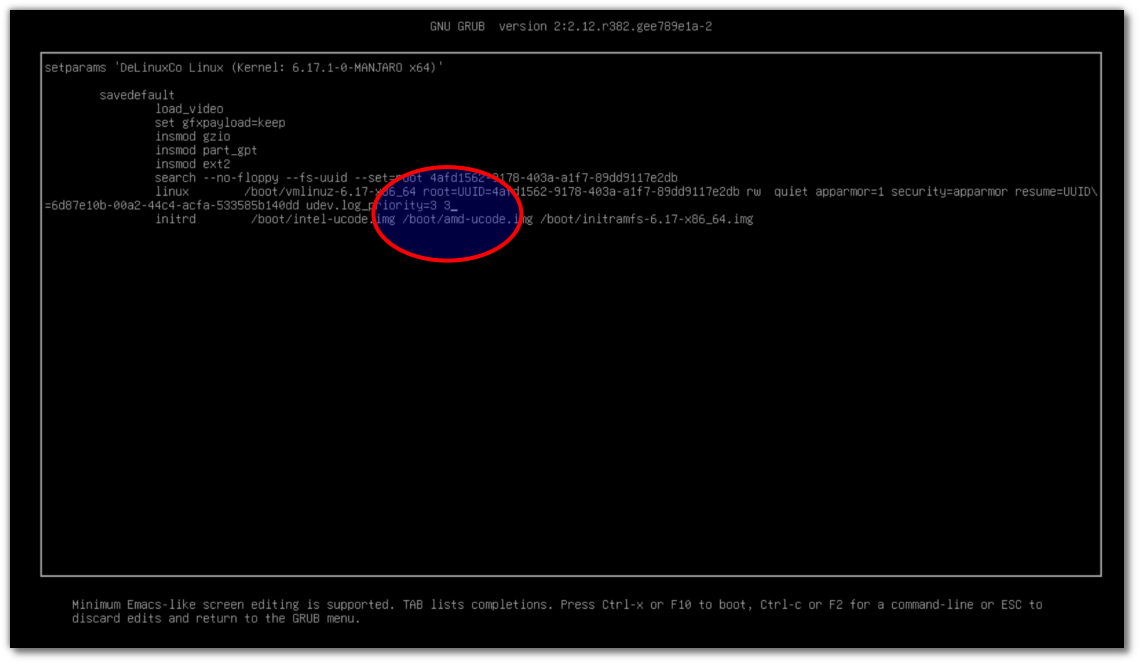Select the 'set gfxpayload=keep' line
Image resolution: width=1140 pixels, height=664 pixels.
(220, 123)
